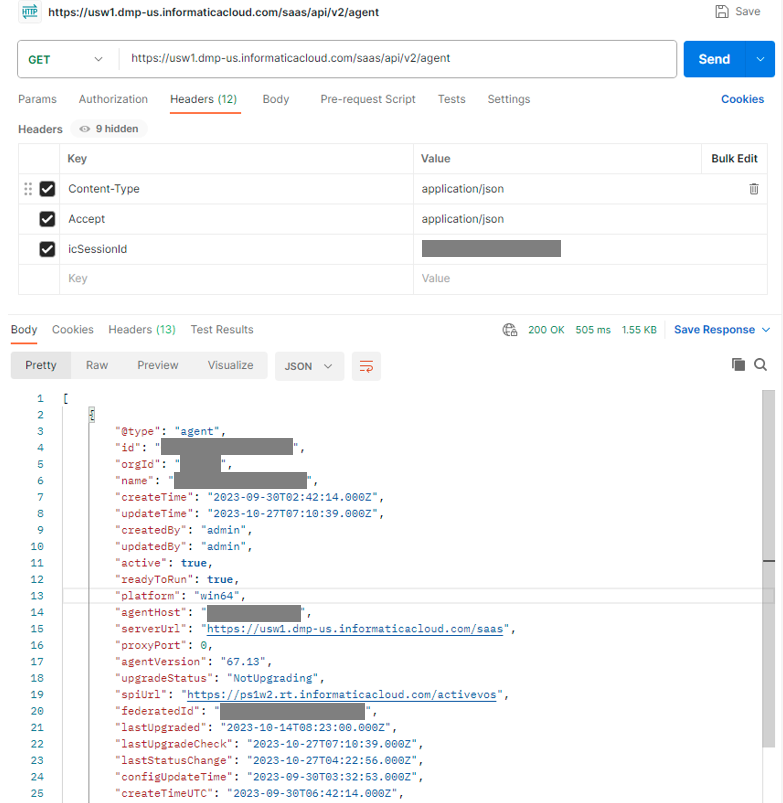Disable the Accept header checkbox
Viewport: 783px width, 803px height.
pos(46,218)
